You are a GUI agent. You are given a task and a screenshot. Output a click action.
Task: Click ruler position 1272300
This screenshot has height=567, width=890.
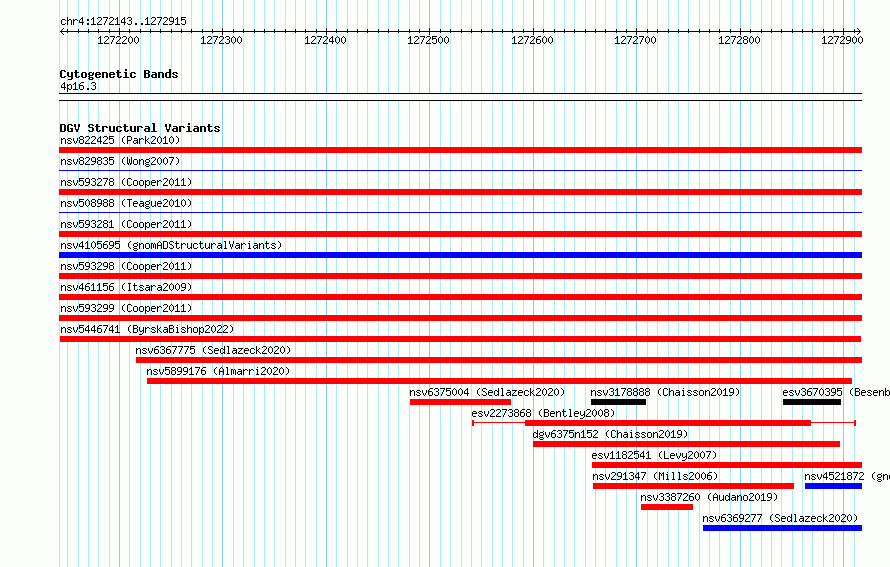pyautogui.click(x=221, y=40)
